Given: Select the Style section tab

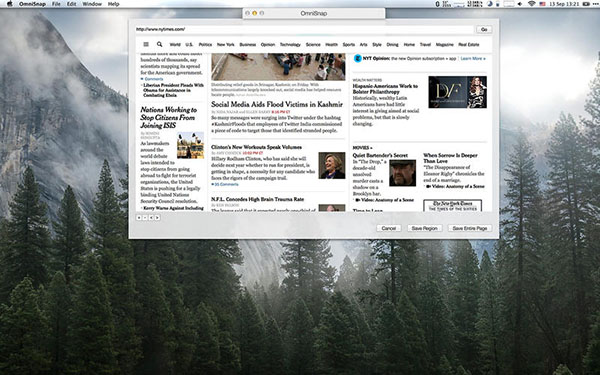Looking at the screenshot, I should point(377,44).
